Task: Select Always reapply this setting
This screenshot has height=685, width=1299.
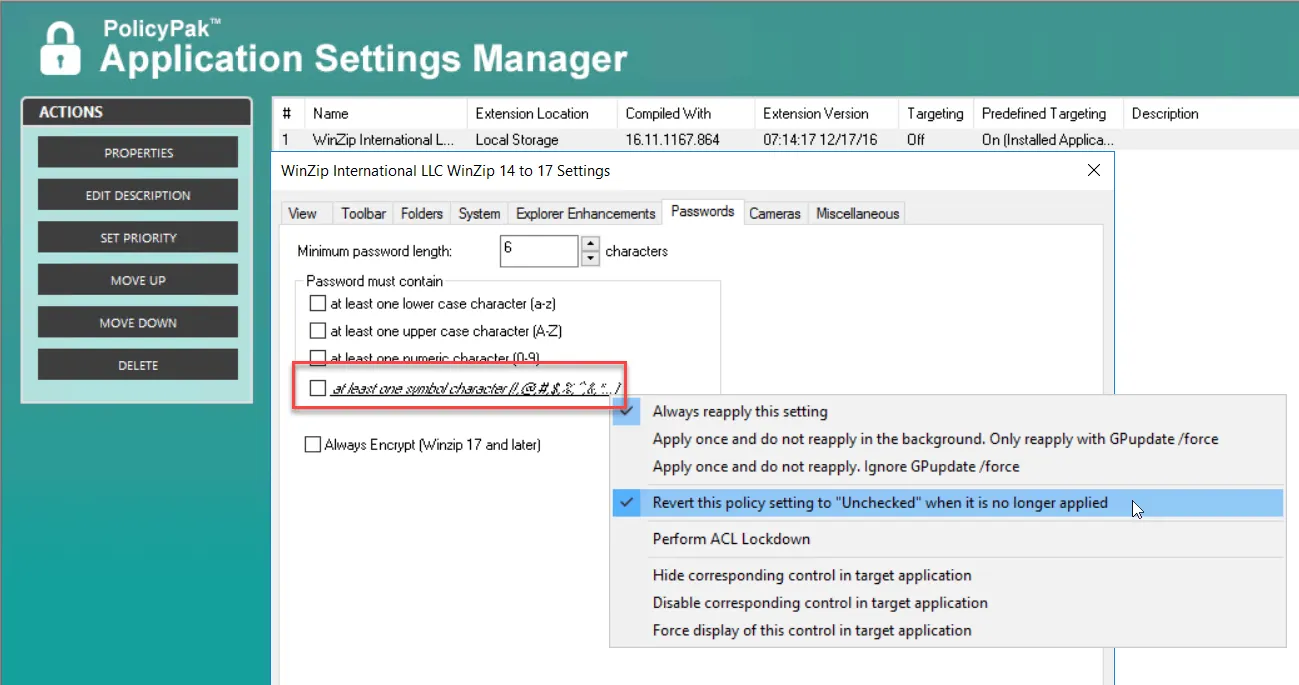Action: [x=947, y=411]
